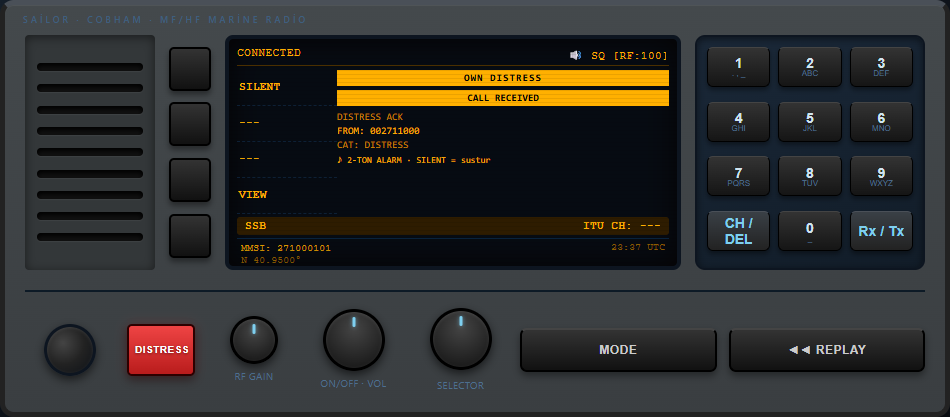Click the N 40.9500° position text
This screenshot has width=950, height=417.
click(271, 260)
